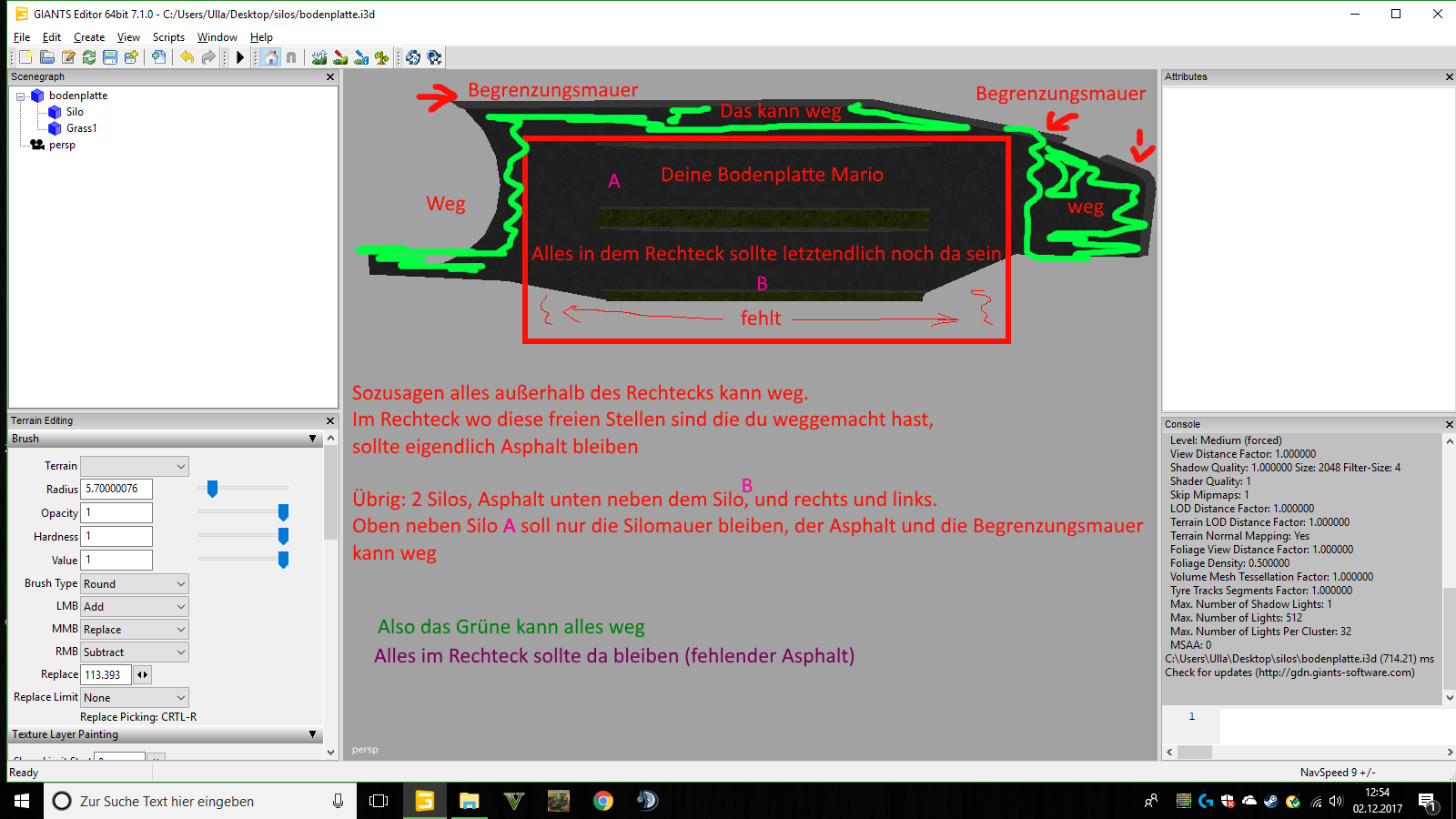Click the Replace value arrows button
The width and height of the screenshot is (1456, 819).
tap(143, 675)
